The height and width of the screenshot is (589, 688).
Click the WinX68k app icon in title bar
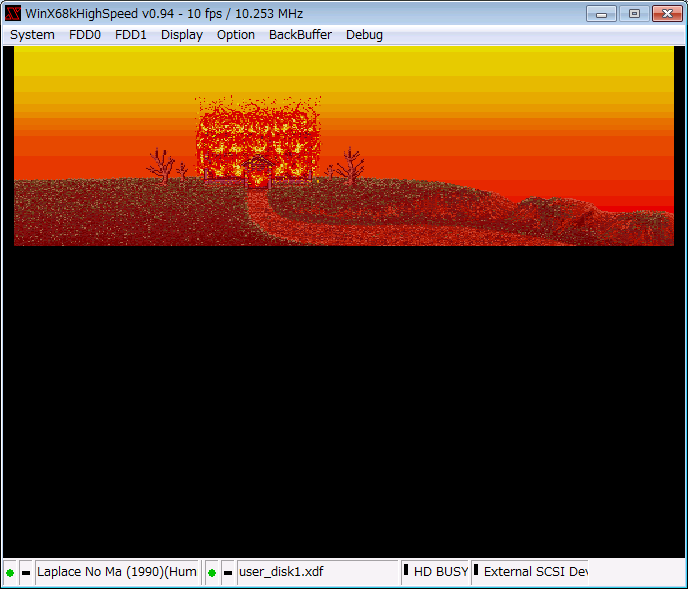(13, 14)
